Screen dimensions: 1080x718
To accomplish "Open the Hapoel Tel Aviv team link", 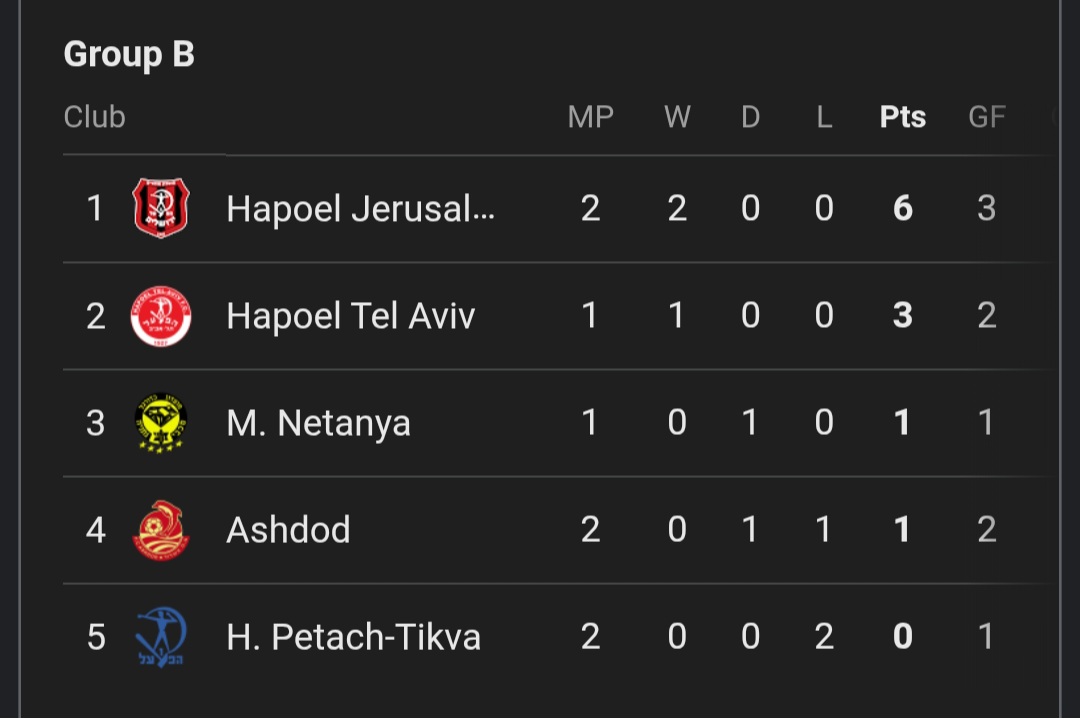I will [351, 316].
